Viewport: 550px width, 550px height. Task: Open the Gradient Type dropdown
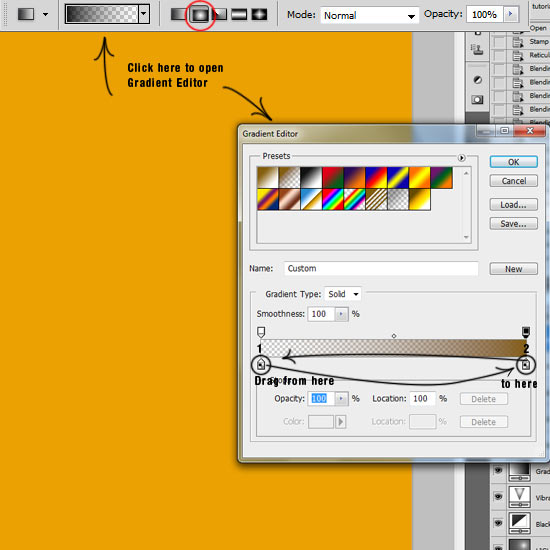(343, 294)
